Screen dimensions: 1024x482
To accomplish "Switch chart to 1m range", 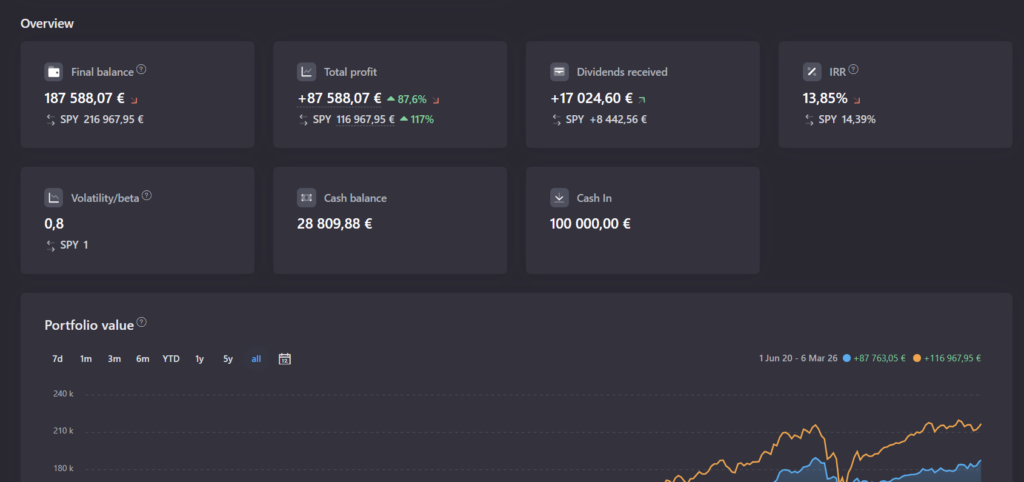I will (86, 359).
